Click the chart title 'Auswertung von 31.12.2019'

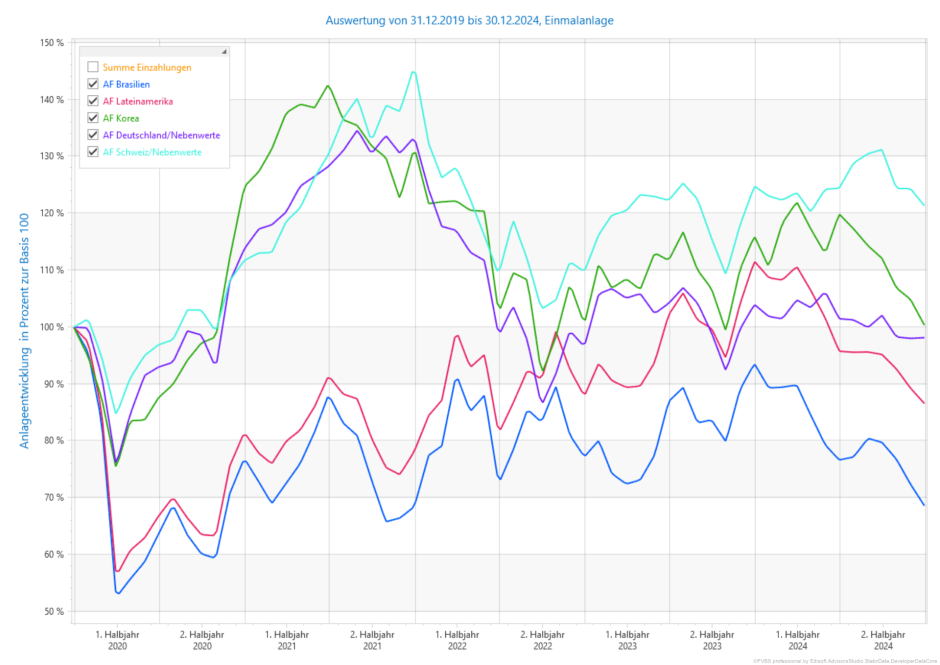tap(468, 20)
